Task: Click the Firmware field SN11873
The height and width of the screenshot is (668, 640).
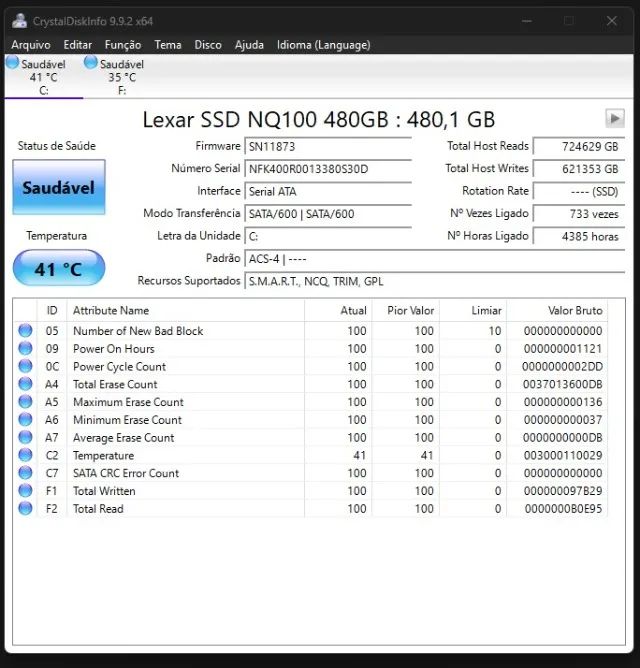Action: [x=328, y=147]
